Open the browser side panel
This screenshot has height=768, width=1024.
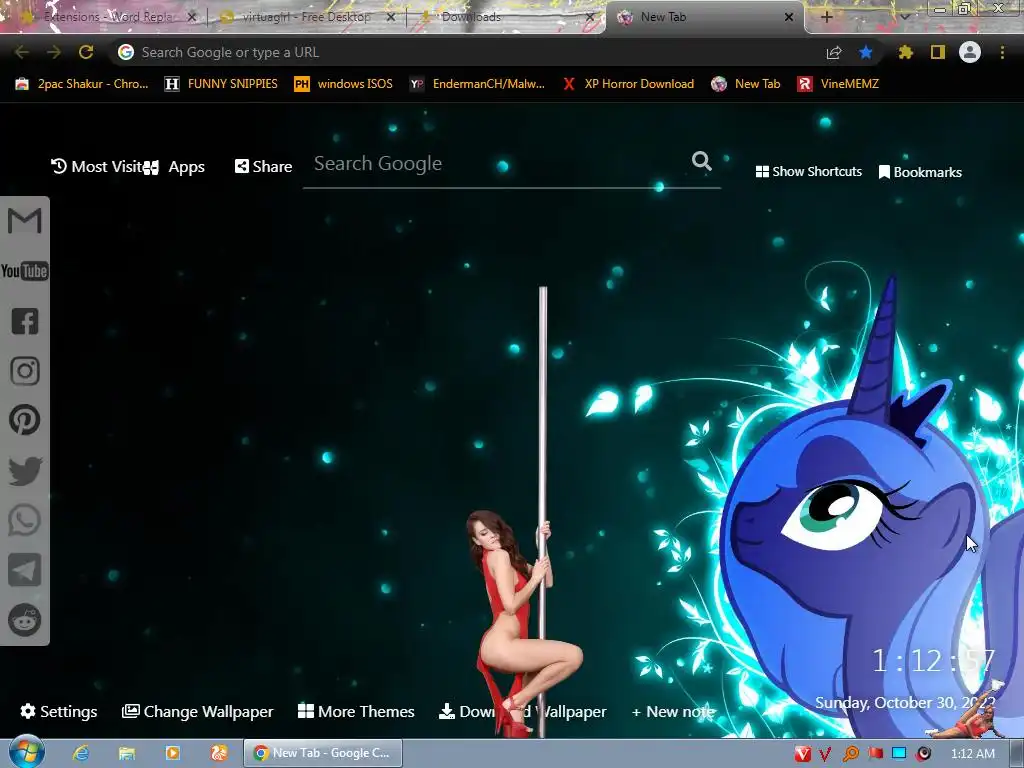point(938,52)
